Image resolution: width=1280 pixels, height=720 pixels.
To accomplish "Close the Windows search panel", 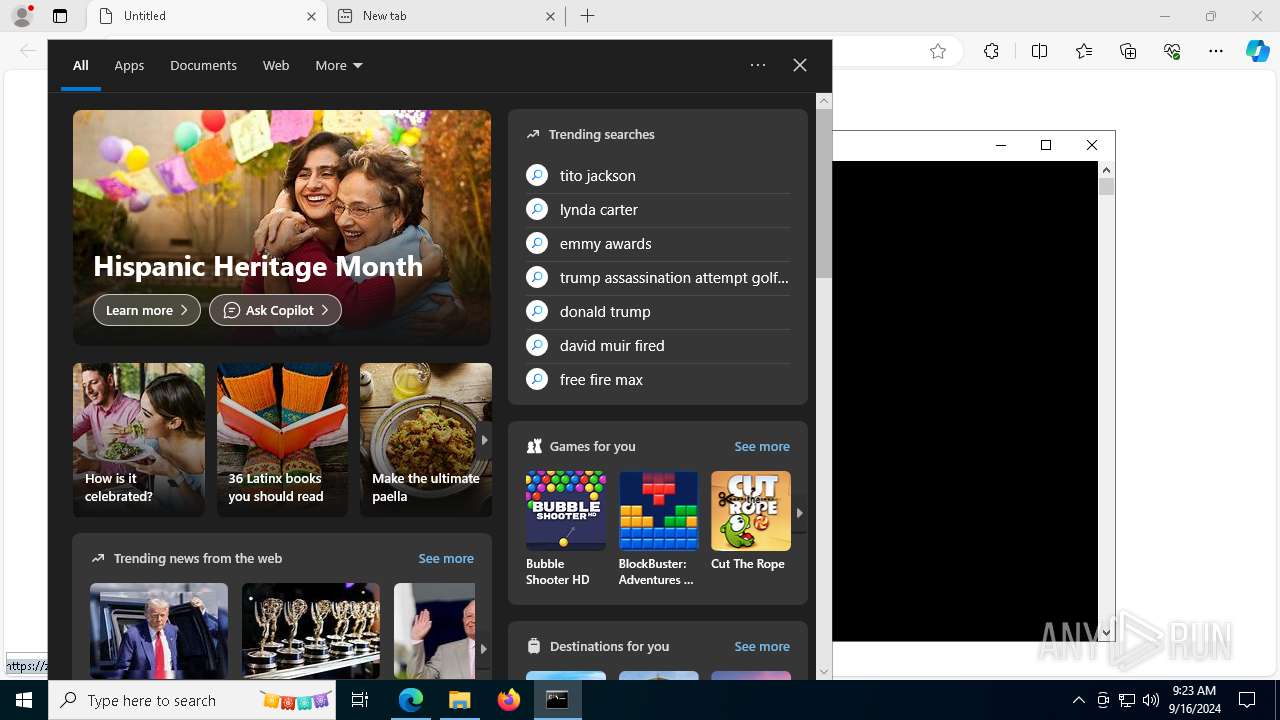I will coord(800,65).
